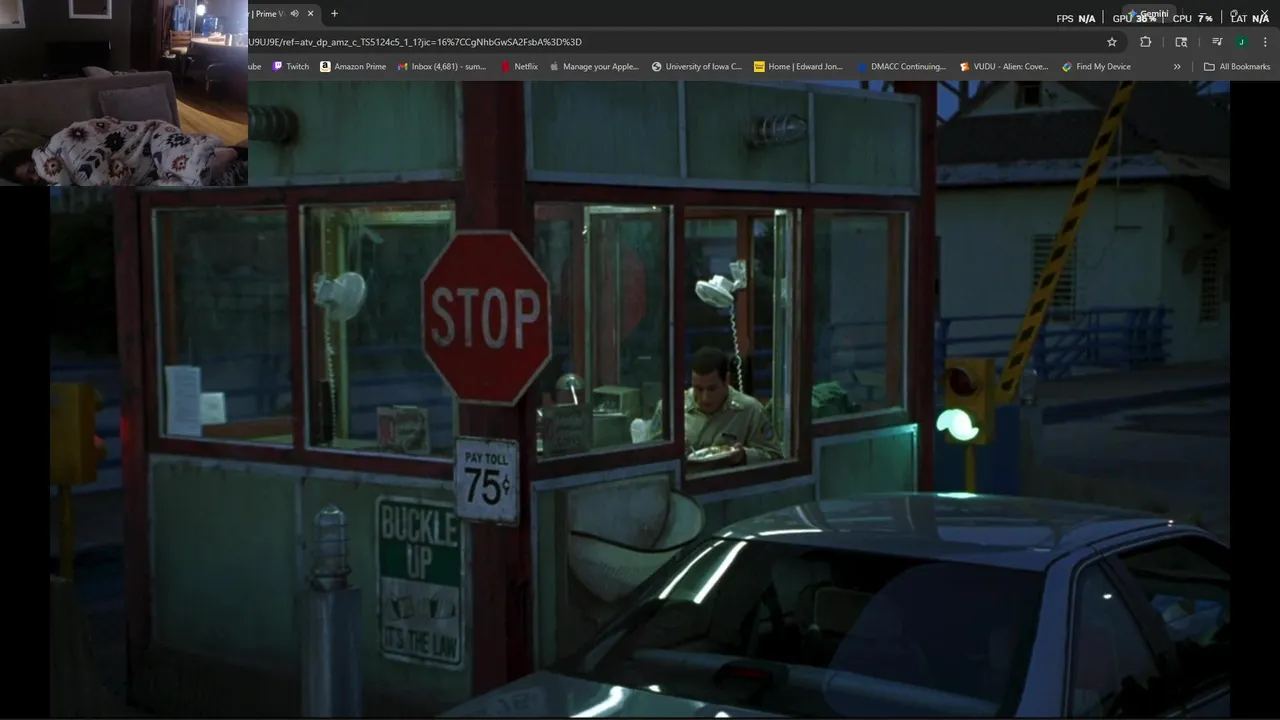Mute the Prime Video tab audio icon
Screen dimensions: 1280x720
294,14
